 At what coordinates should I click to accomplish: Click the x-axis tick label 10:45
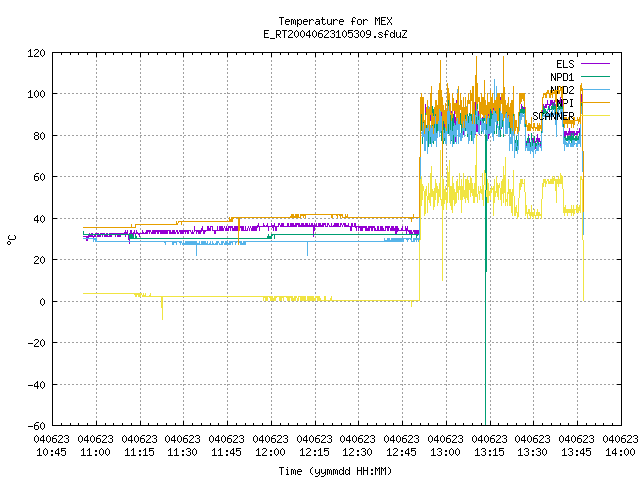pyautogui.click(x=51, y=453)
